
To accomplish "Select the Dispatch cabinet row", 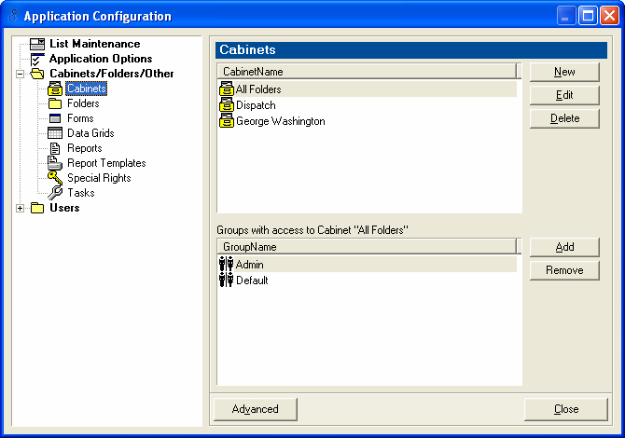I will click(368, 105).
